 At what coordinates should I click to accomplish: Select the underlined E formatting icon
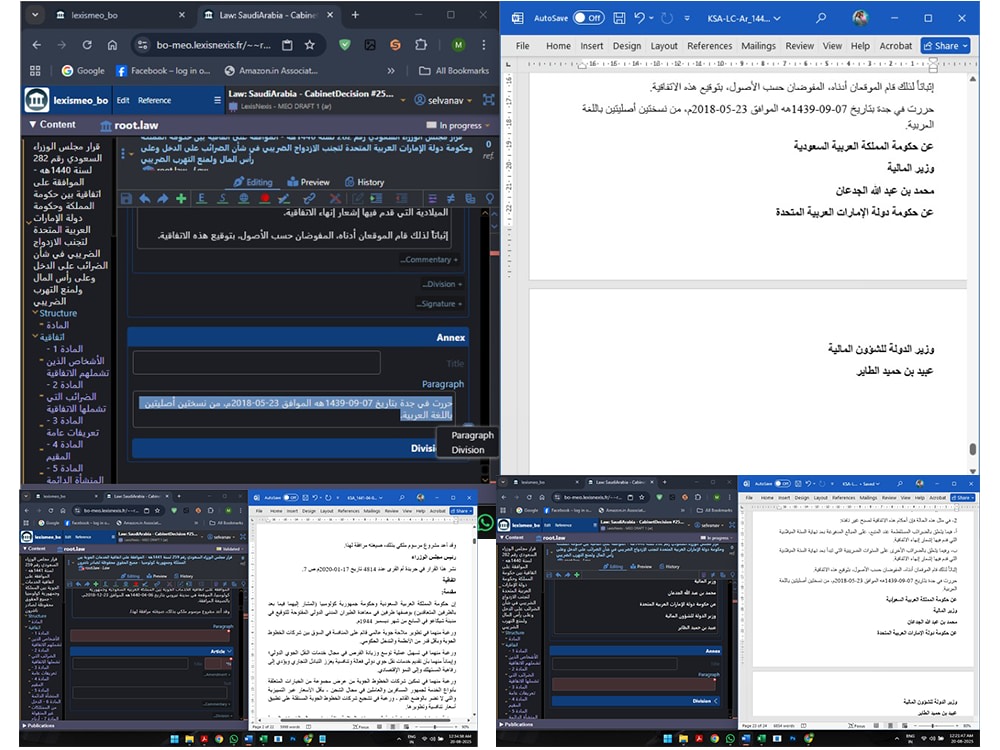point(202,199)
